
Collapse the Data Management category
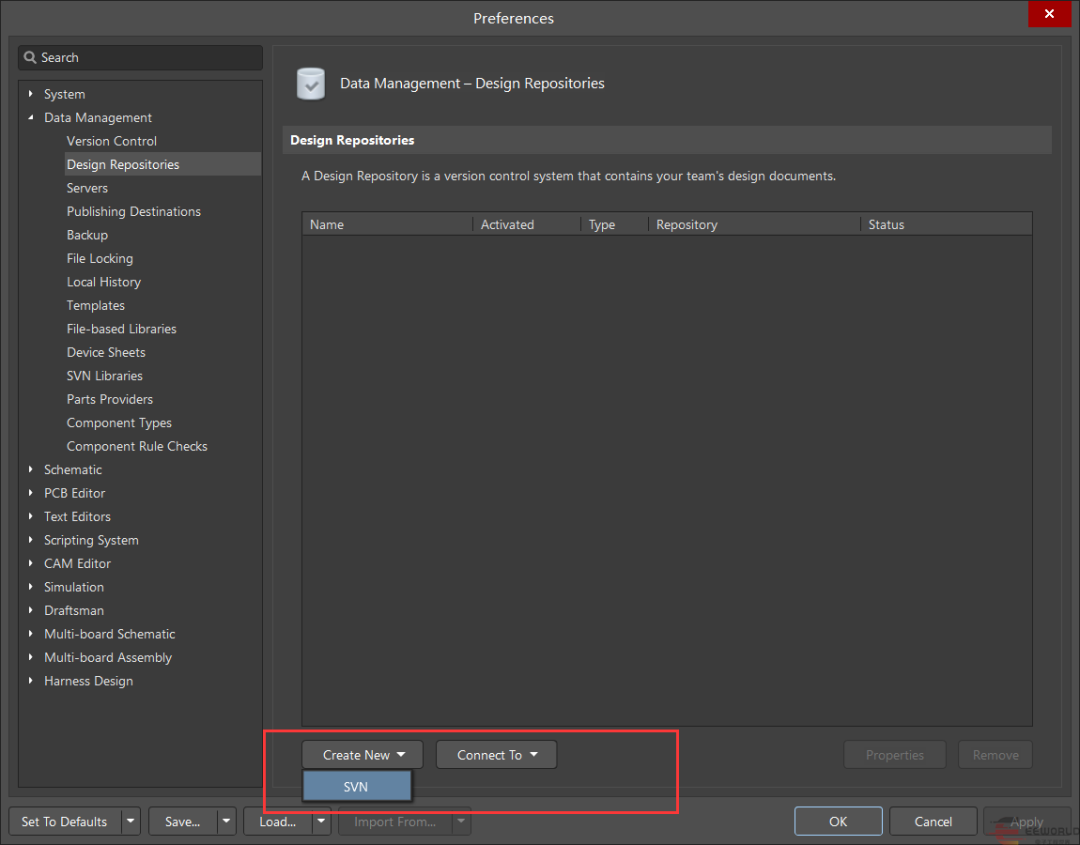click(30, 117)
